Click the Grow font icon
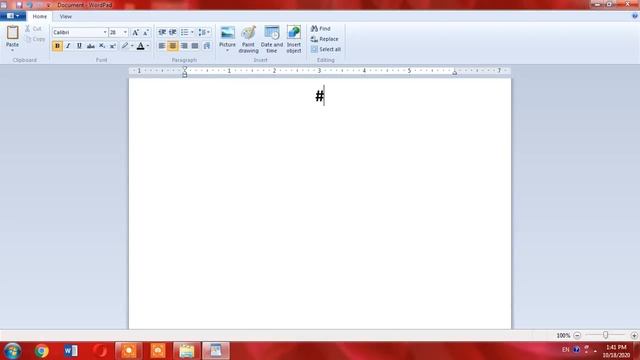The image size is (640, 360). tap(135, 32)
